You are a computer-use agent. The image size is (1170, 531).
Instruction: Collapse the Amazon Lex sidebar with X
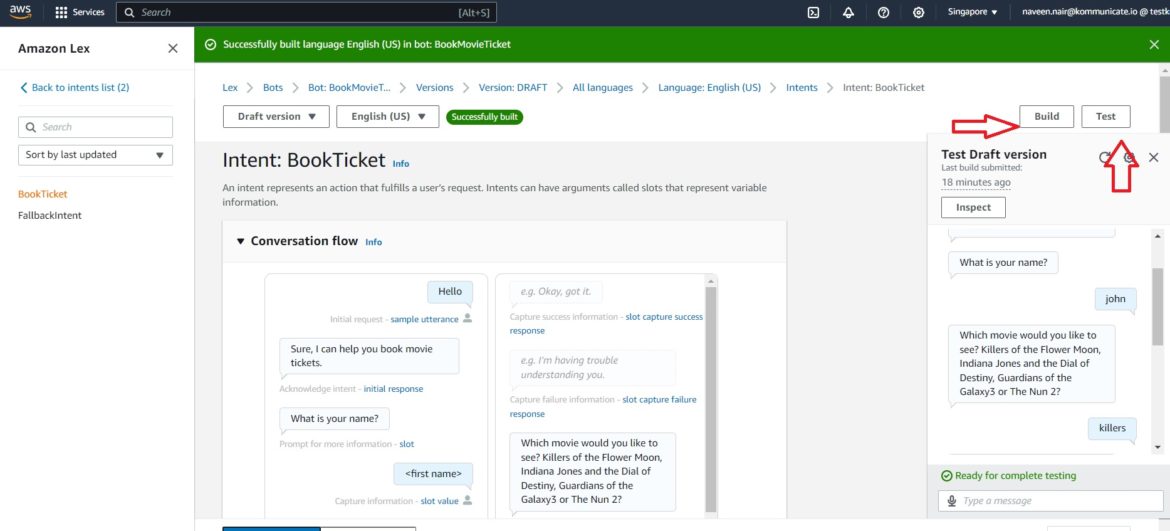172,48
